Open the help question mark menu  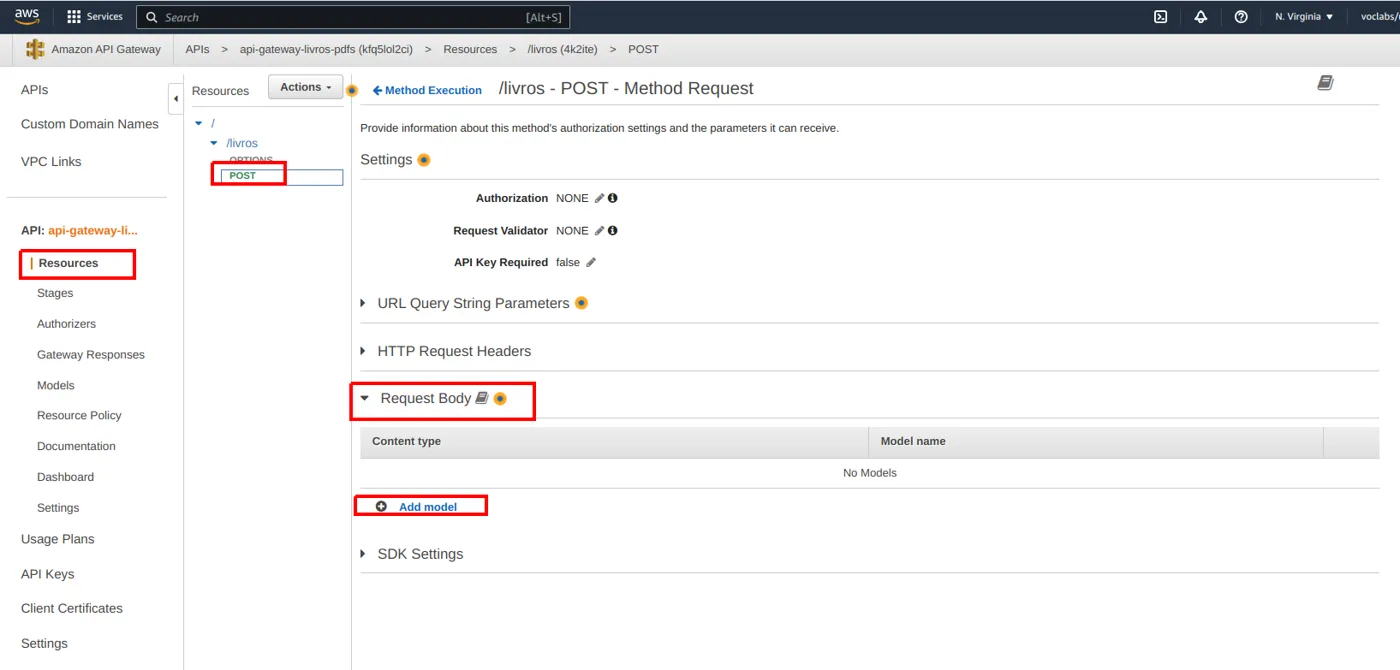(x=1241, y=17)
